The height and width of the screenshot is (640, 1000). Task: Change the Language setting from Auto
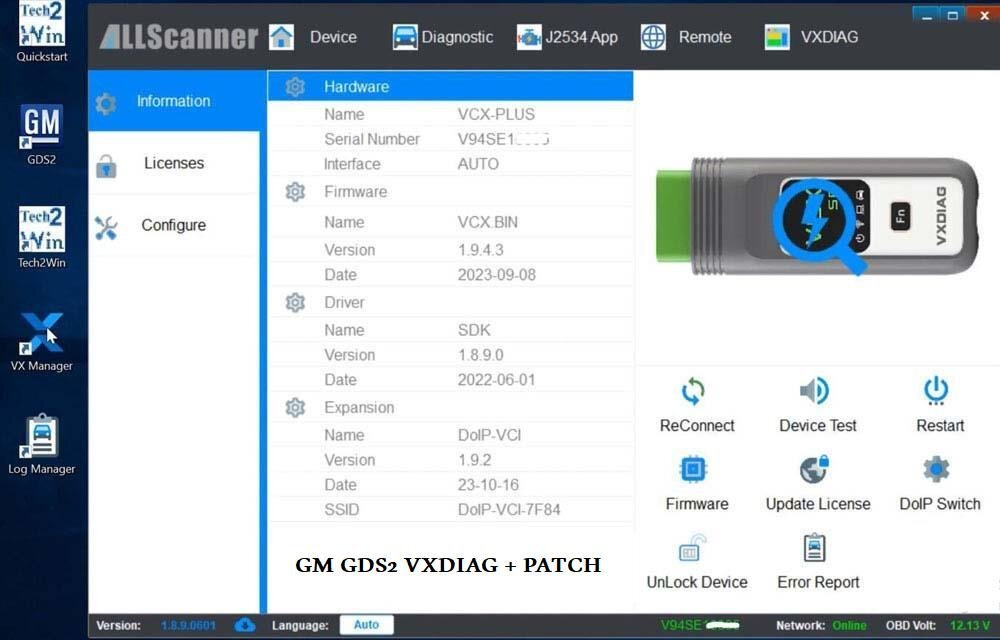click(366, 624)
